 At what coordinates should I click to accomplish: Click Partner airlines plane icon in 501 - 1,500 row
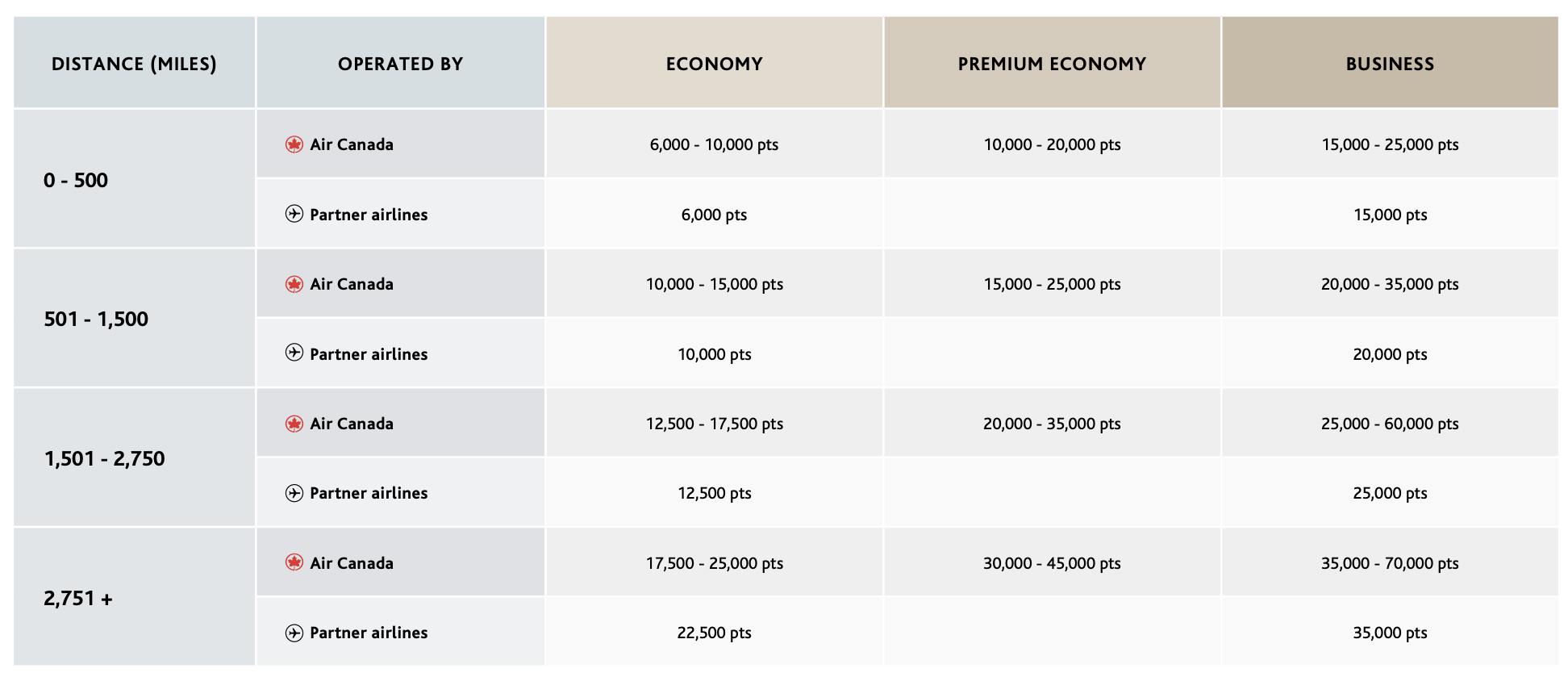[294, 353]
